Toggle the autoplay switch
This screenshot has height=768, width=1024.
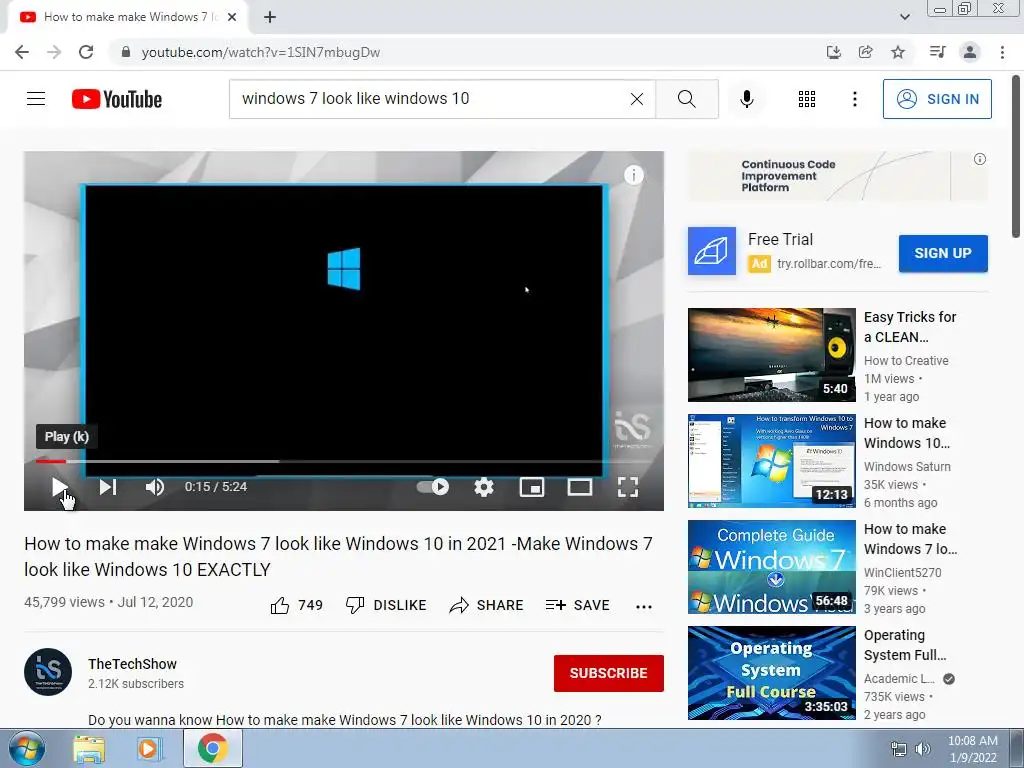tap(433, 487)
